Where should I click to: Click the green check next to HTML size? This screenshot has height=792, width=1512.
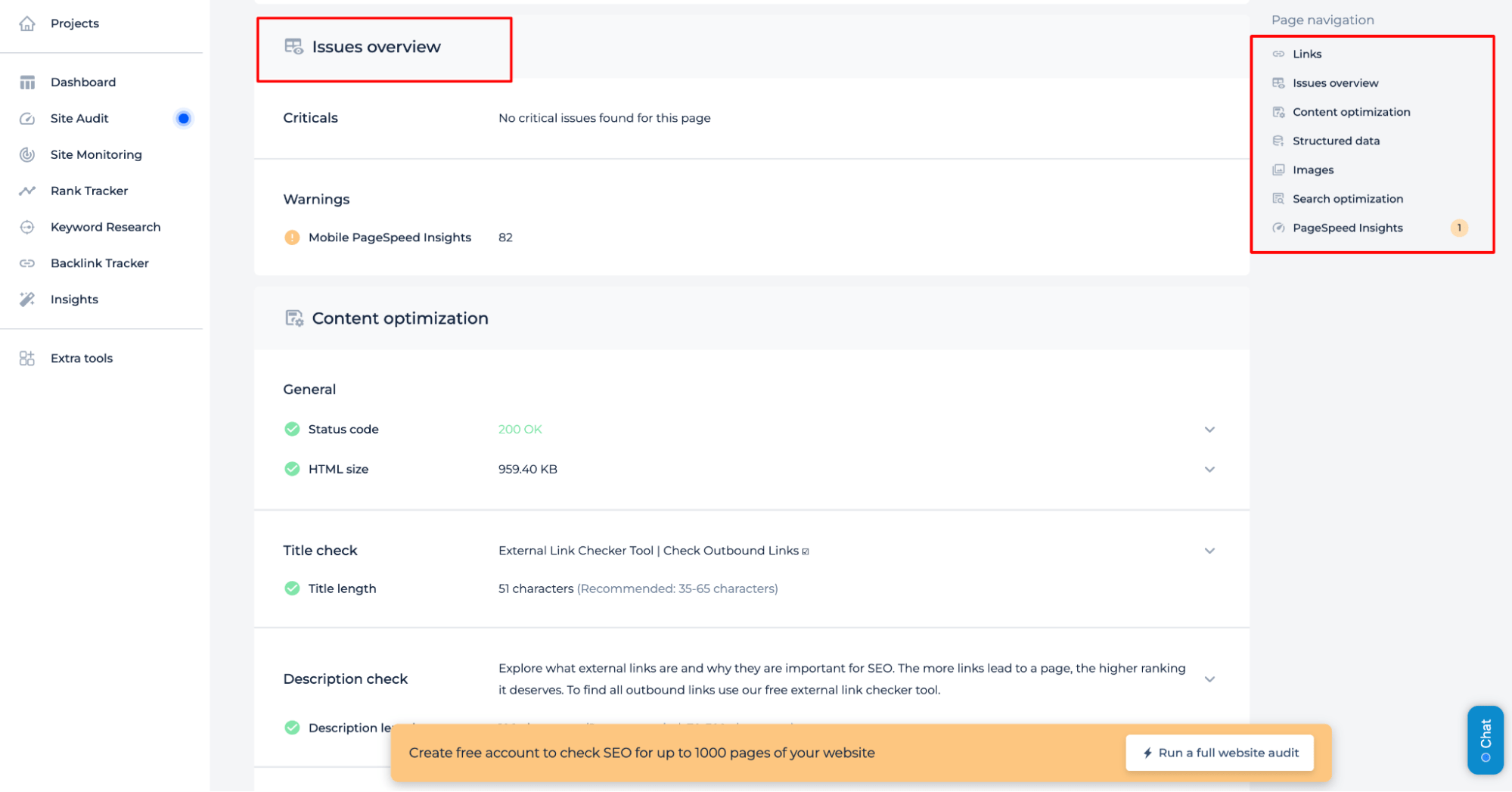pyautogui.click(x=292, y=470)
